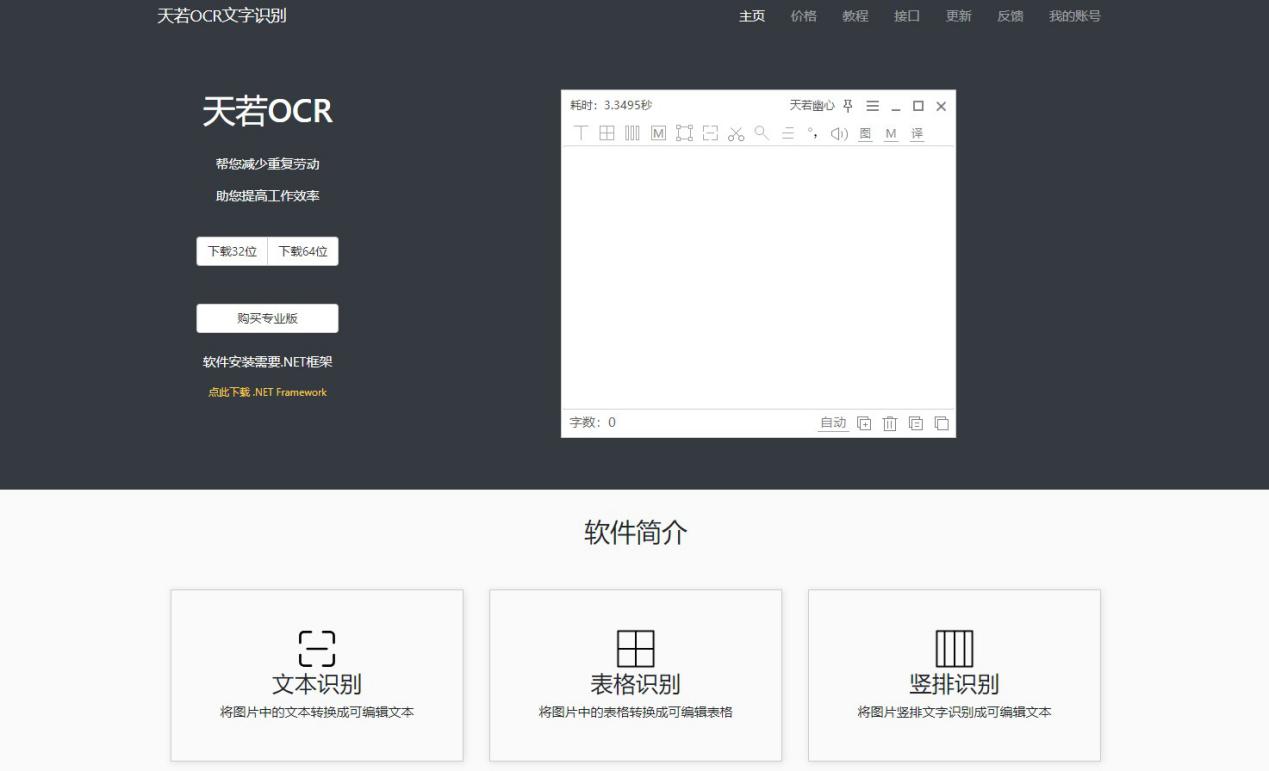Select the text recognition (T) tool icon
This screenshot has height=771, width=1269.
pos(580,131)
